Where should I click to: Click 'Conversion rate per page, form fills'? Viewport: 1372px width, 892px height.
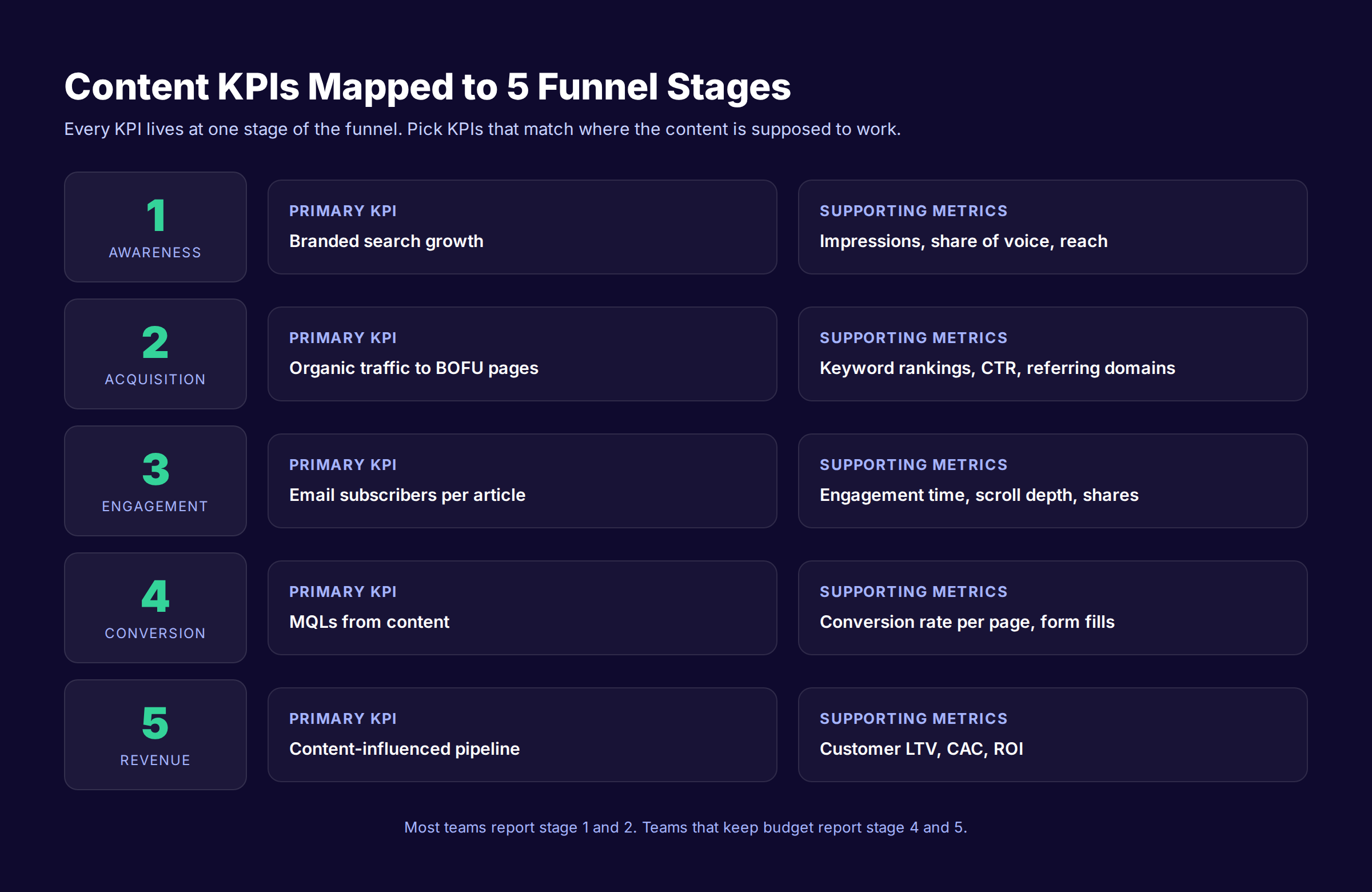(967, 622)
